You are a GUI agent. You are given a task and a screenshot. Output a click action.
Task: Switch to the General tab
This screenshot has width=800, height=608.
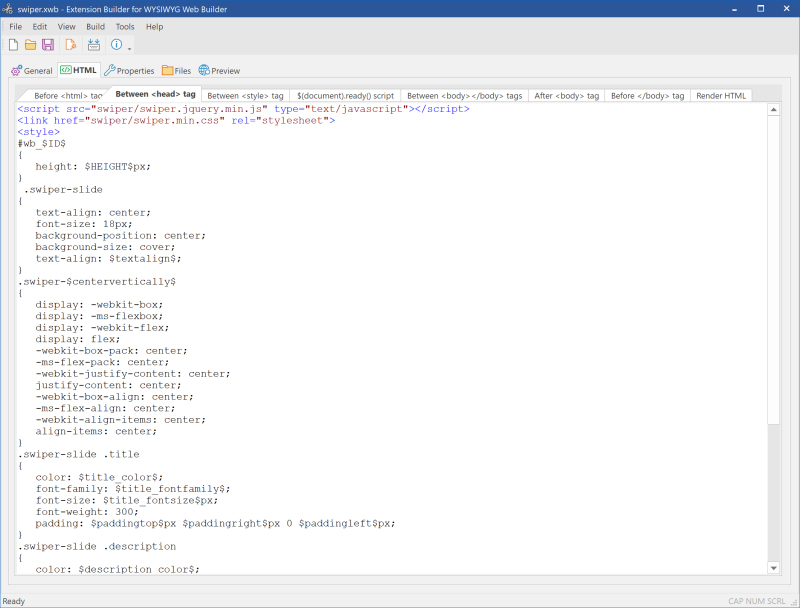(x=31, y=71)
